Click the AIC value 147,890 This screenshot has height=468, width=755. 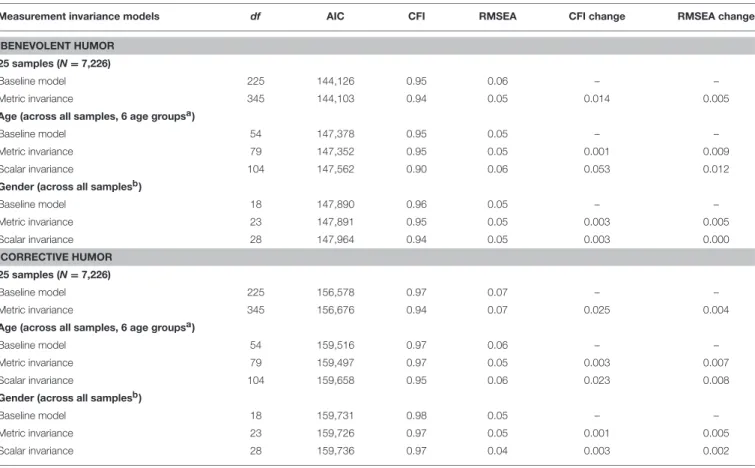(x=336, y=204)
